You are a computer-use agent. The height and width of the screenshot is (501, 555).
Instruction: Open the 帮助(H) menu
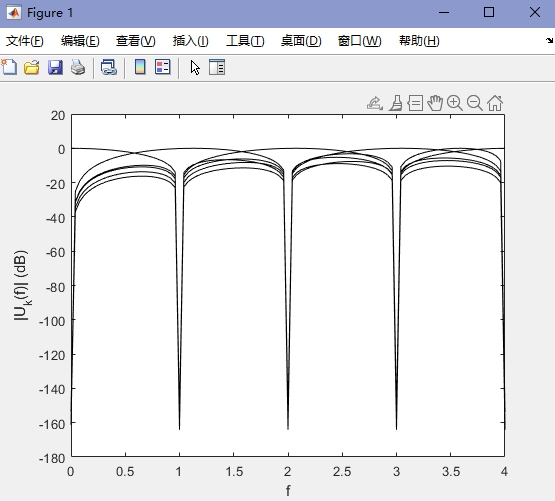[x=419, y=41]
